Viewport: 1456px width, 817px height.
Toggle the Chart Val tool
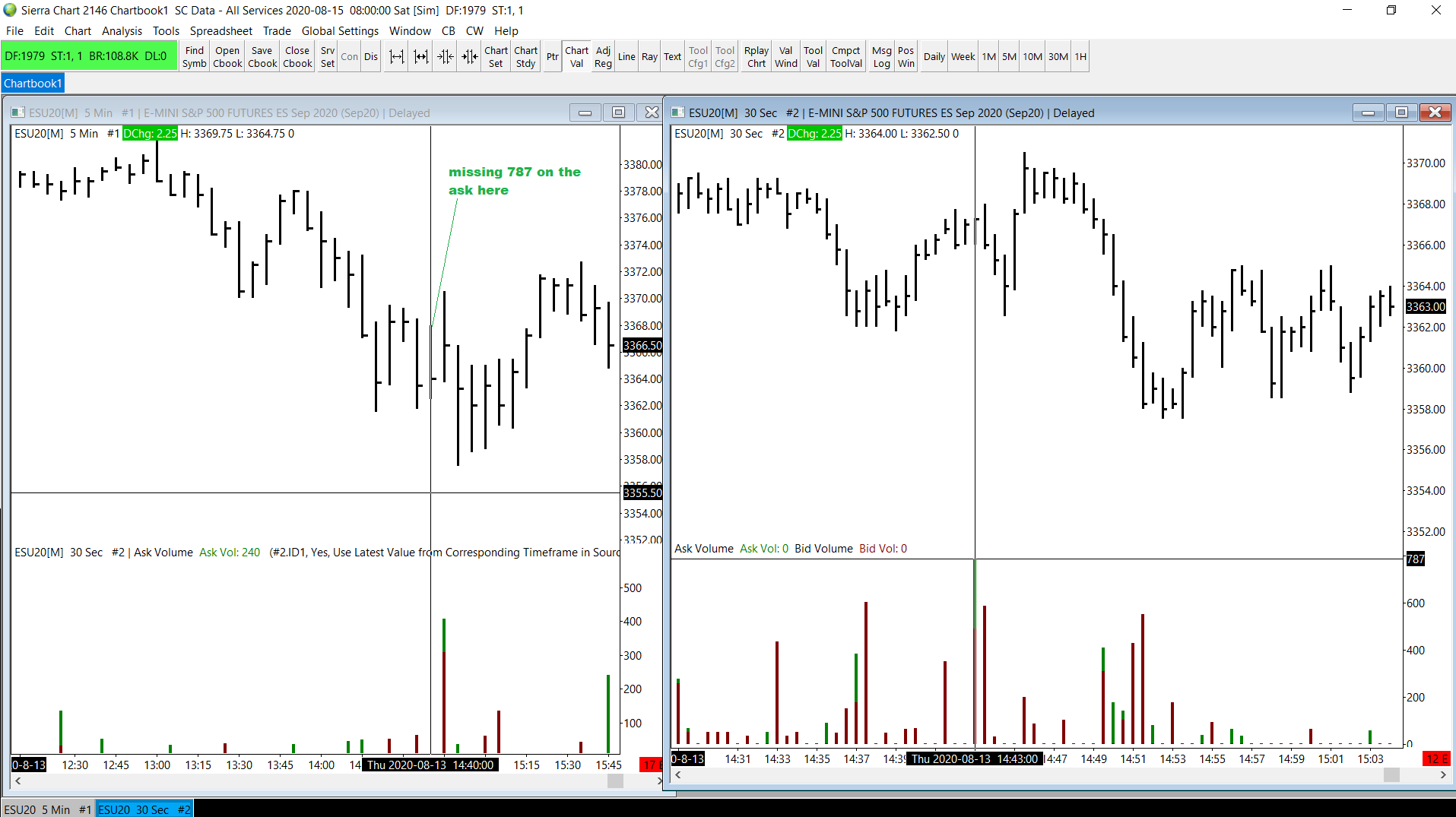[x=577, y=57]
